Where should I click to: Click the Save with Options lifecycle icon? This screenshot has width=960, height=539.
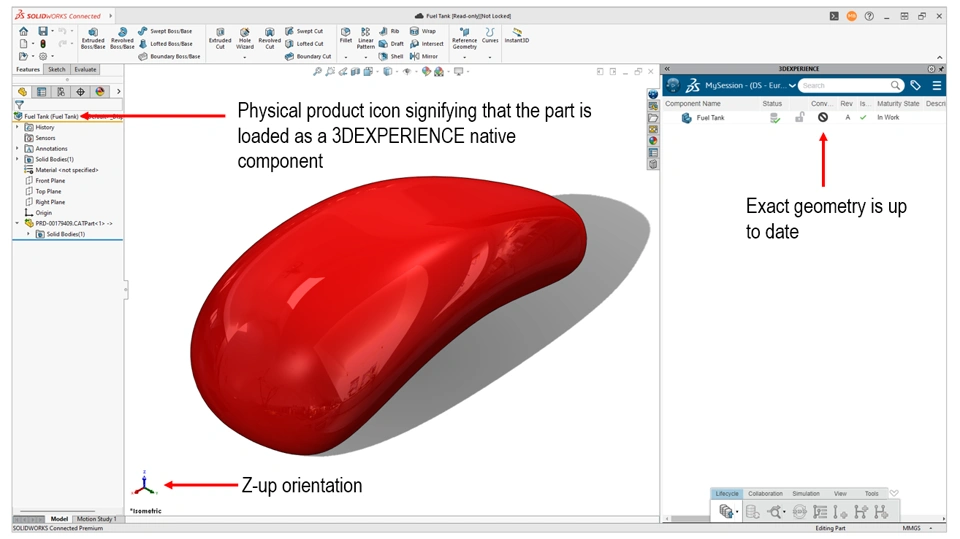[x=726, y=511]
